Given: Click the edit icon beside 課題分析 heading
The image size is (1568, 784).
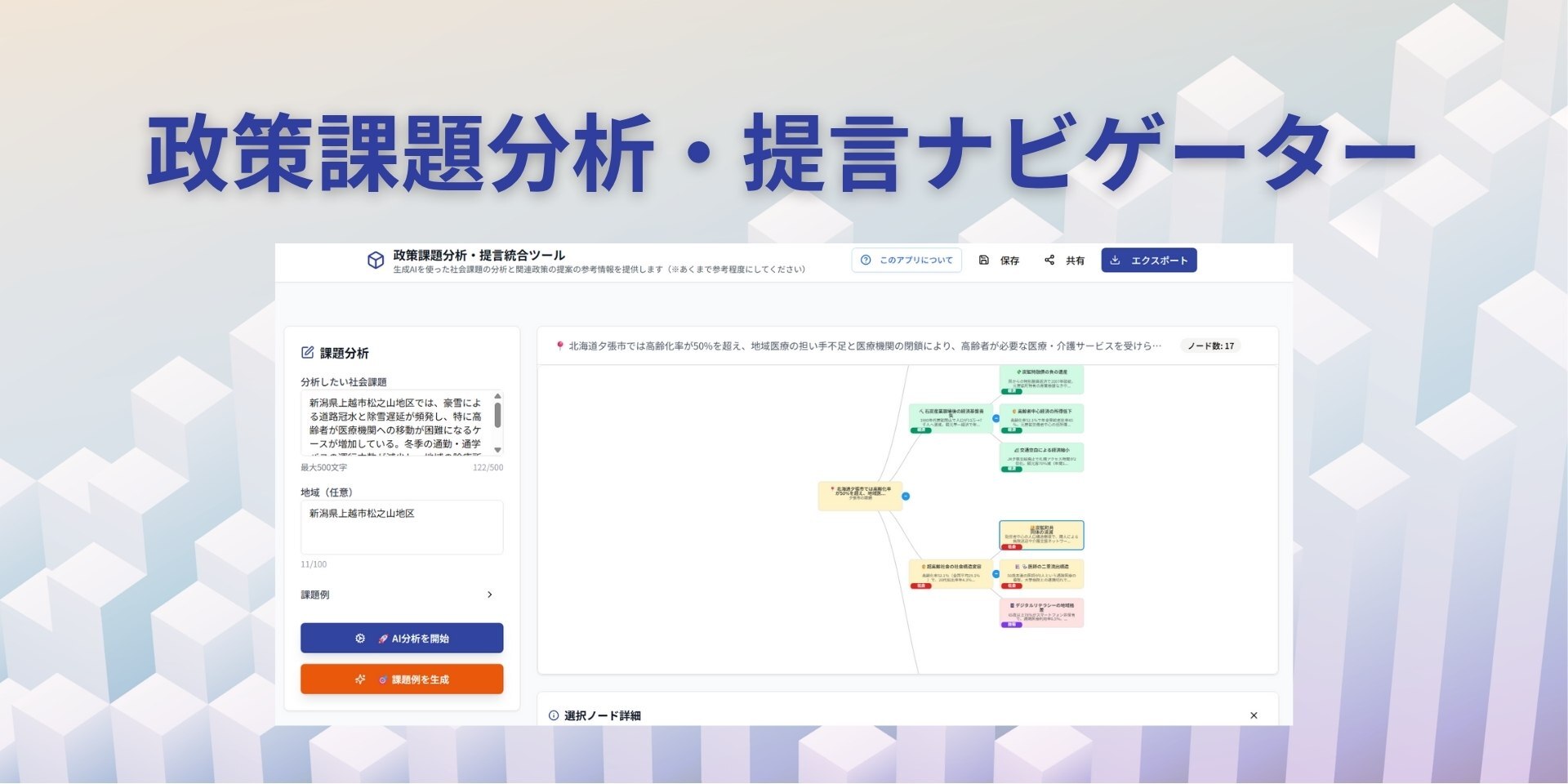Looking at the screenshot, I should [308, 353].
